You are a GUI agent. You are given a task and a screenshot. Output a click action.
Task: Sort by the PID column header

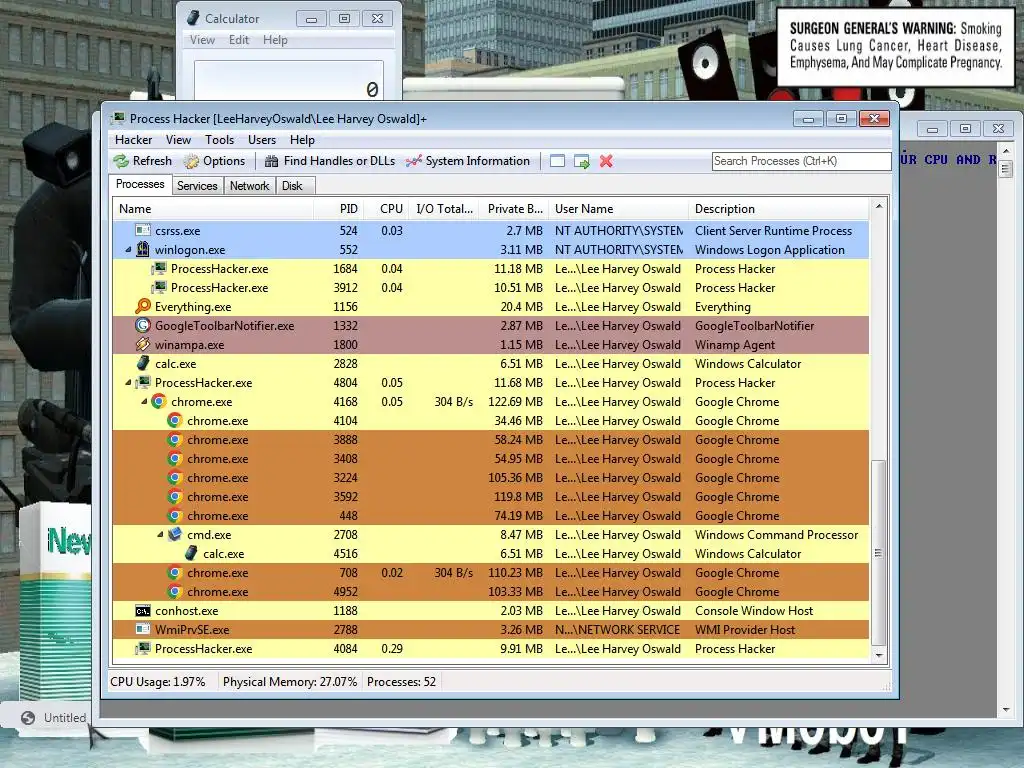tap(338, 209)
